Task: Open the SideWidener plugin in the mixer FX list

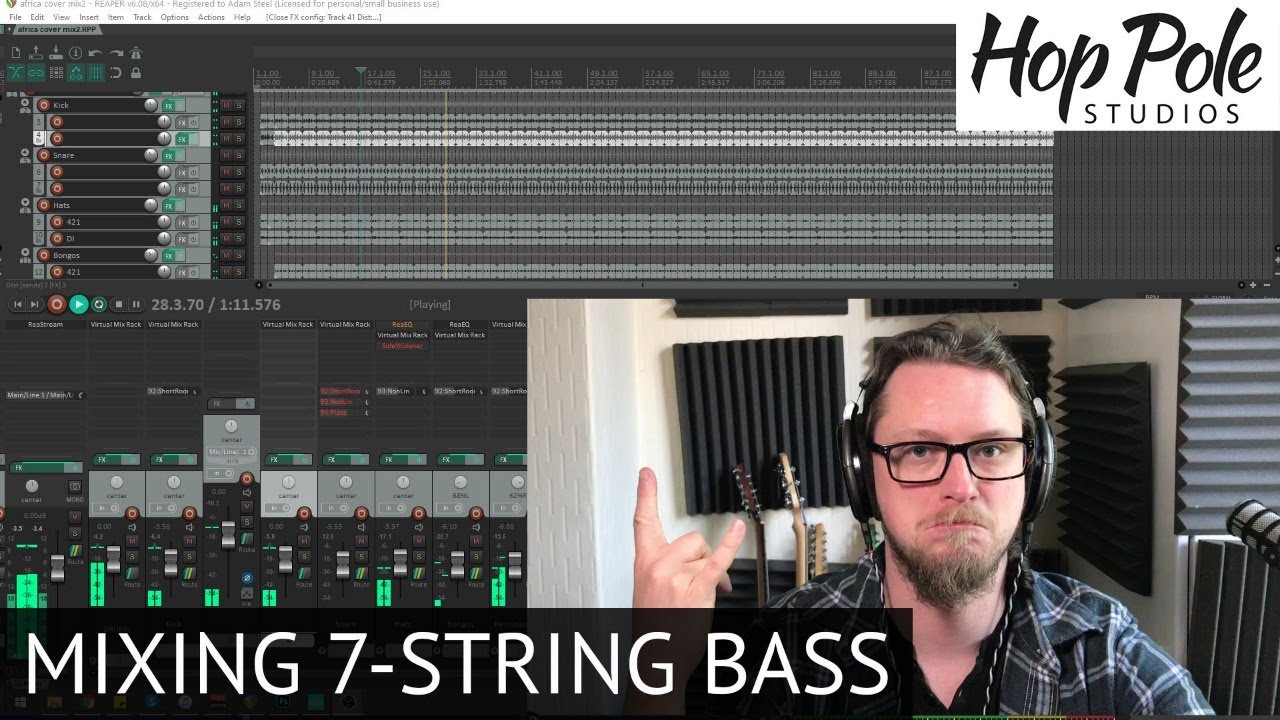Action: (402, 345)
